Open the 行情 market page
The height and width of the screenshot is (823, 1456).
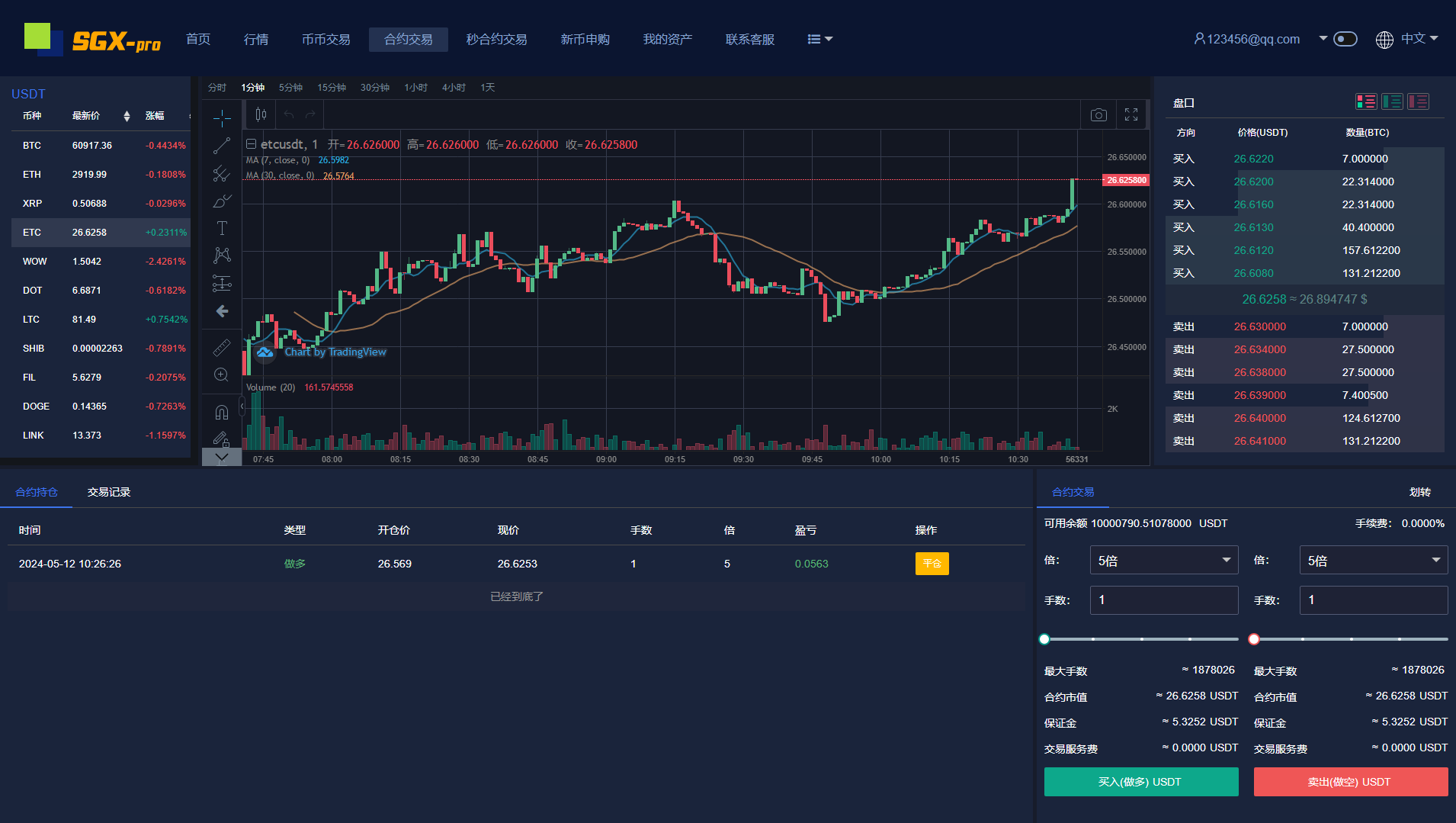(x=256, y=39)
